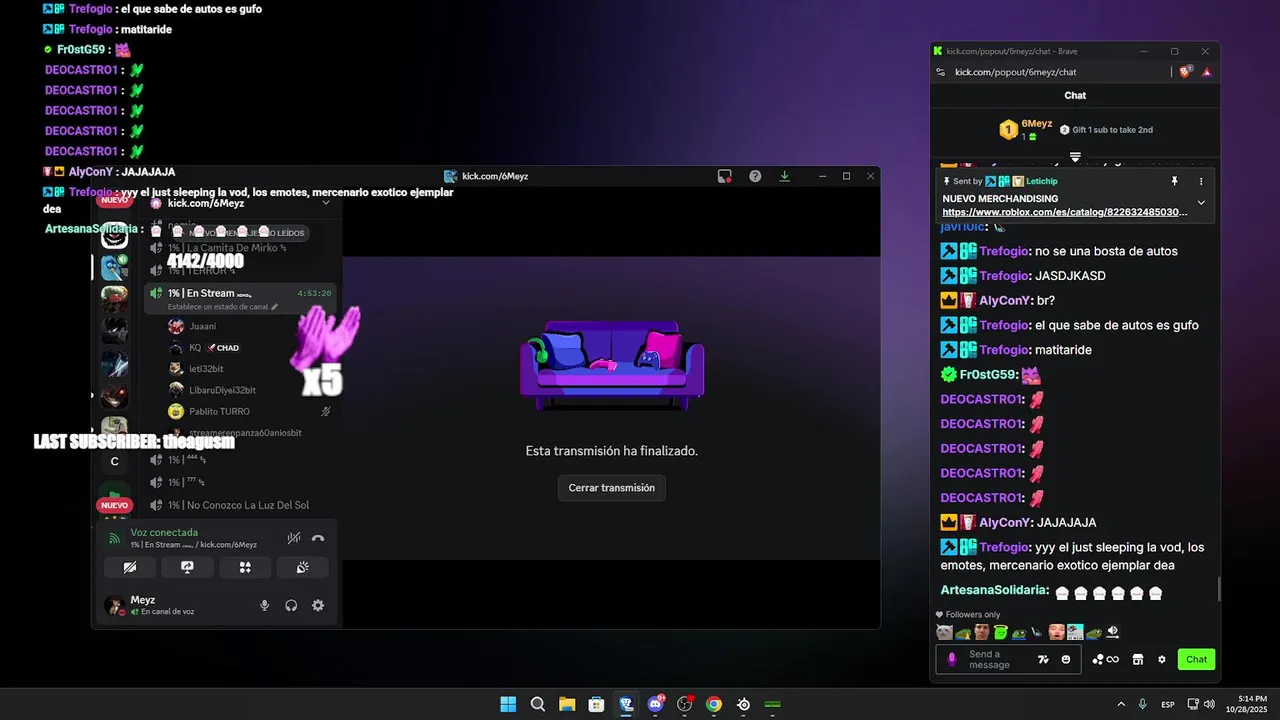Open 6Meyz top gifter entry

pyautogui.click(x=1026, y=129)
